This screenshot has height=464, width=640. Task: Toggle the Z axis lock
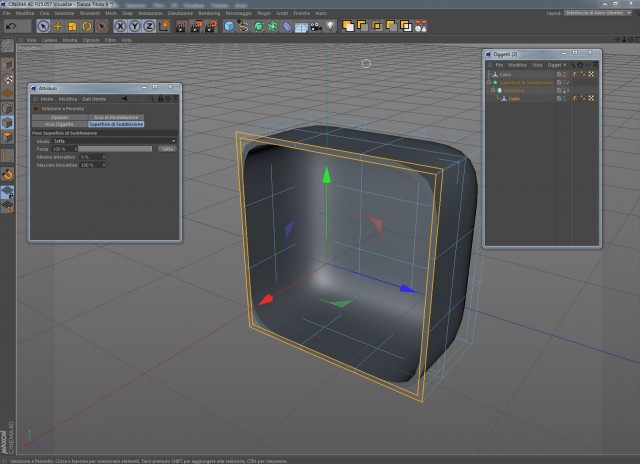(149, 27)
